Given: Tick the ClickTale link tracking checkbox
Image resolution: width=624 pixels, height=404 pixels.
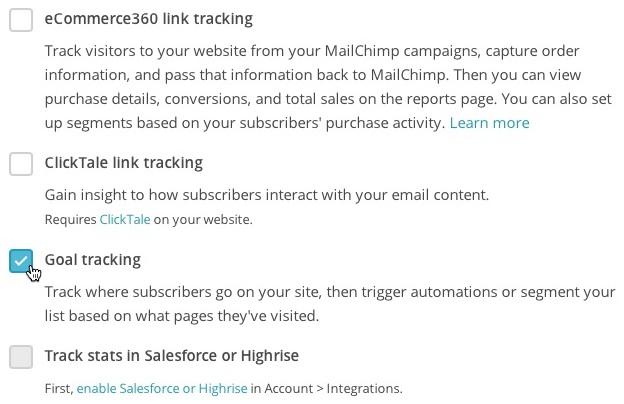Looking at the screenshot, I should coord(21,164).
